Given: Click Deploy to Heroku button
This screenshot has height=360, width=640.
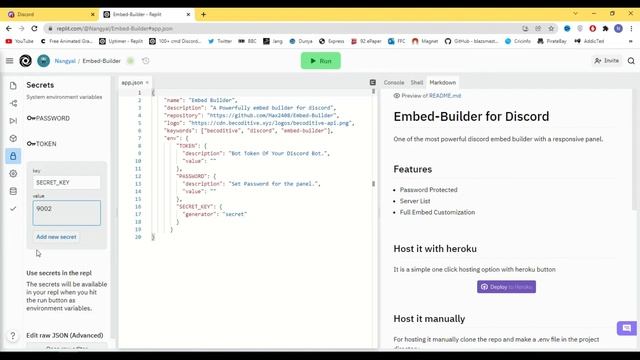Looking at the screenshot, I should click(506, 287).
